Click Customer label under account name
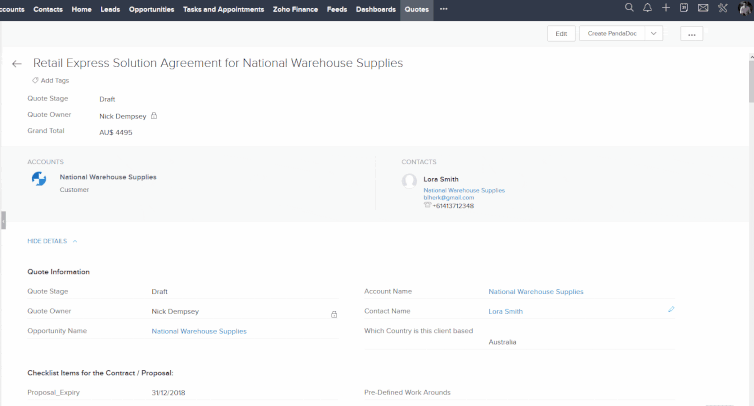The width and height of the screenshot is (754, 406). [74, 190]
